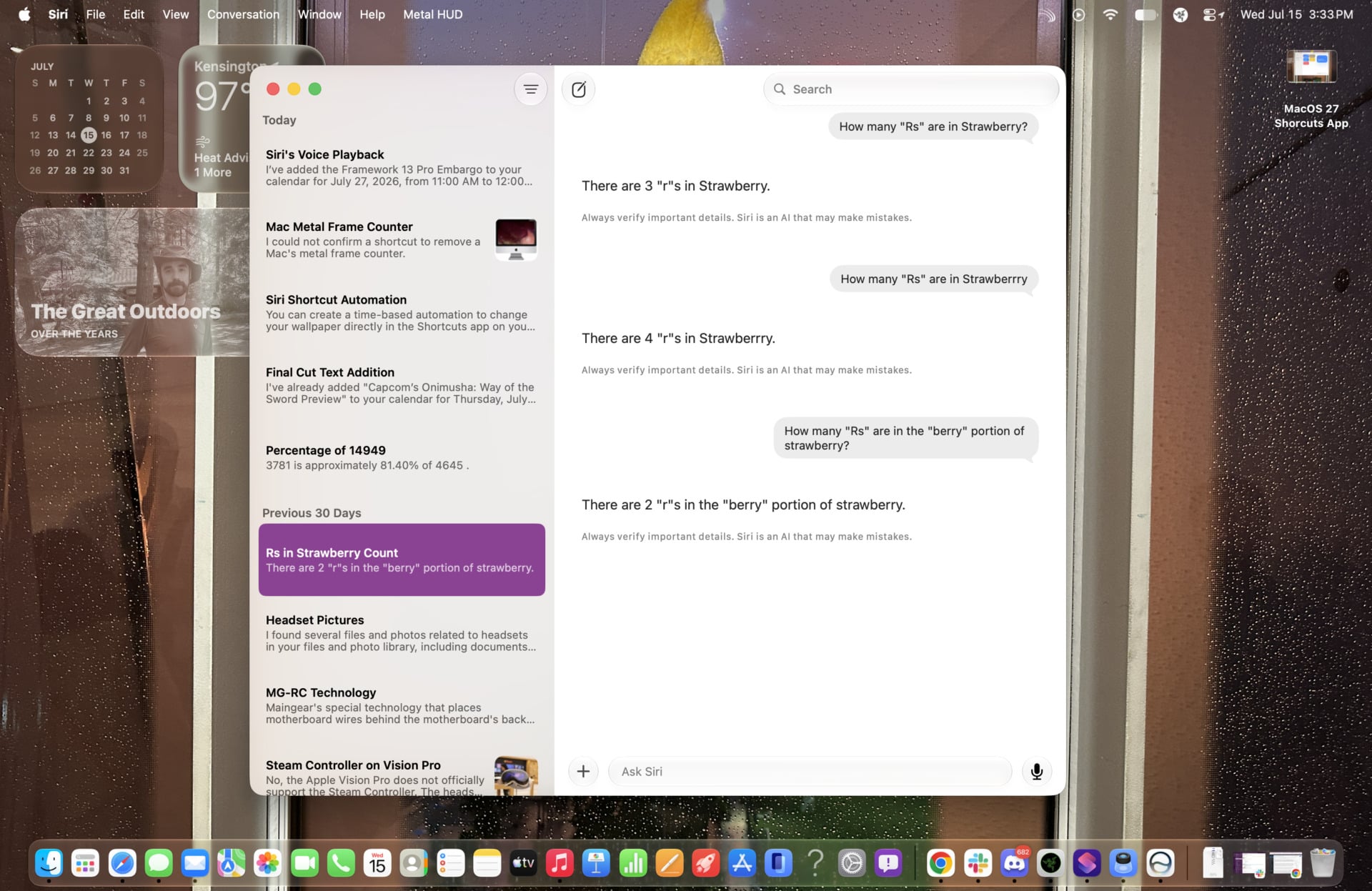
Task: Open Slack from the Dock
Action: (x=977, y=863)
